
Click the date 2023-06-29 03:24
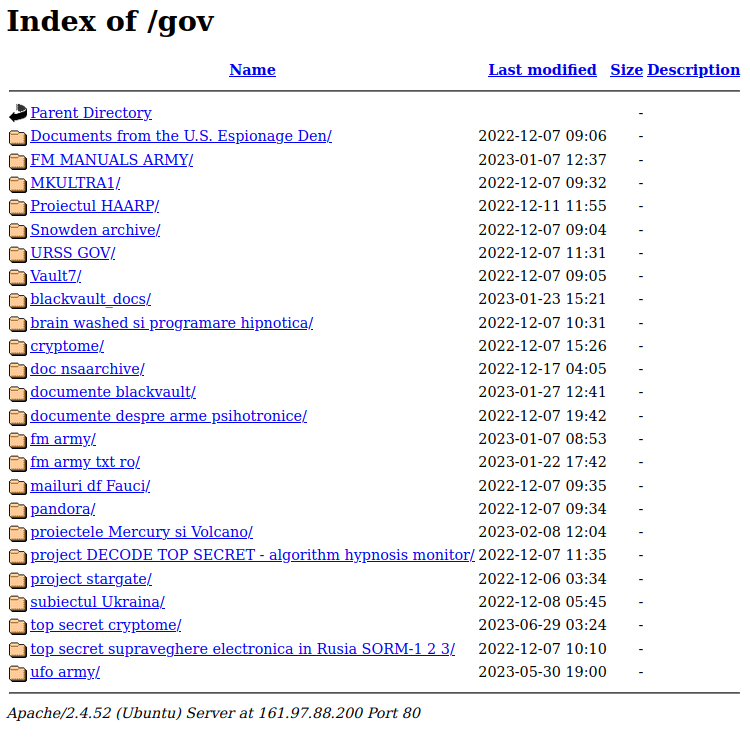pos(542,625)
